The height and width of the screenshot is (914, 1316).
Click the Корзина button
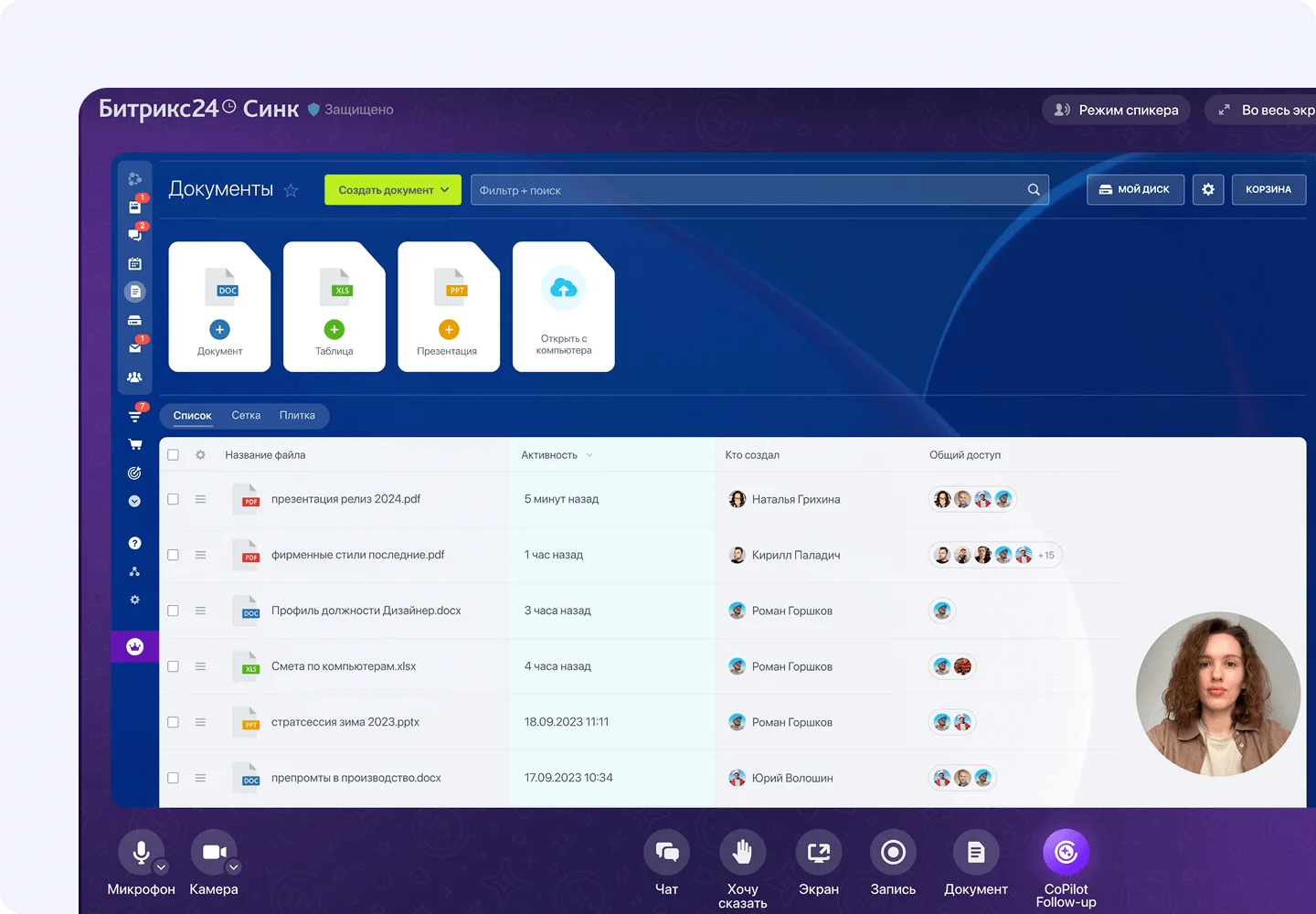pos(1268,189)
